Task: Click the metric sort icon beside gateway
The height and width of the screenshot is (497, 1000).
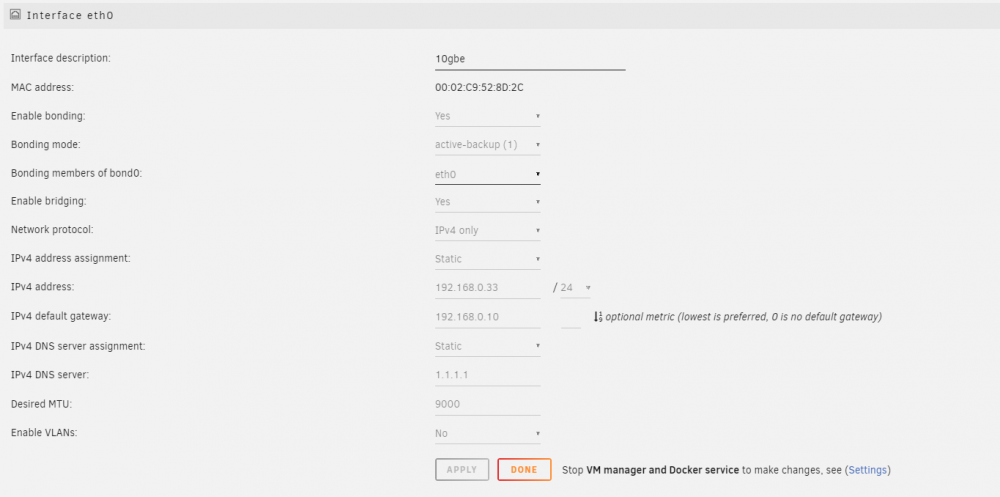Action: point(598,316)
